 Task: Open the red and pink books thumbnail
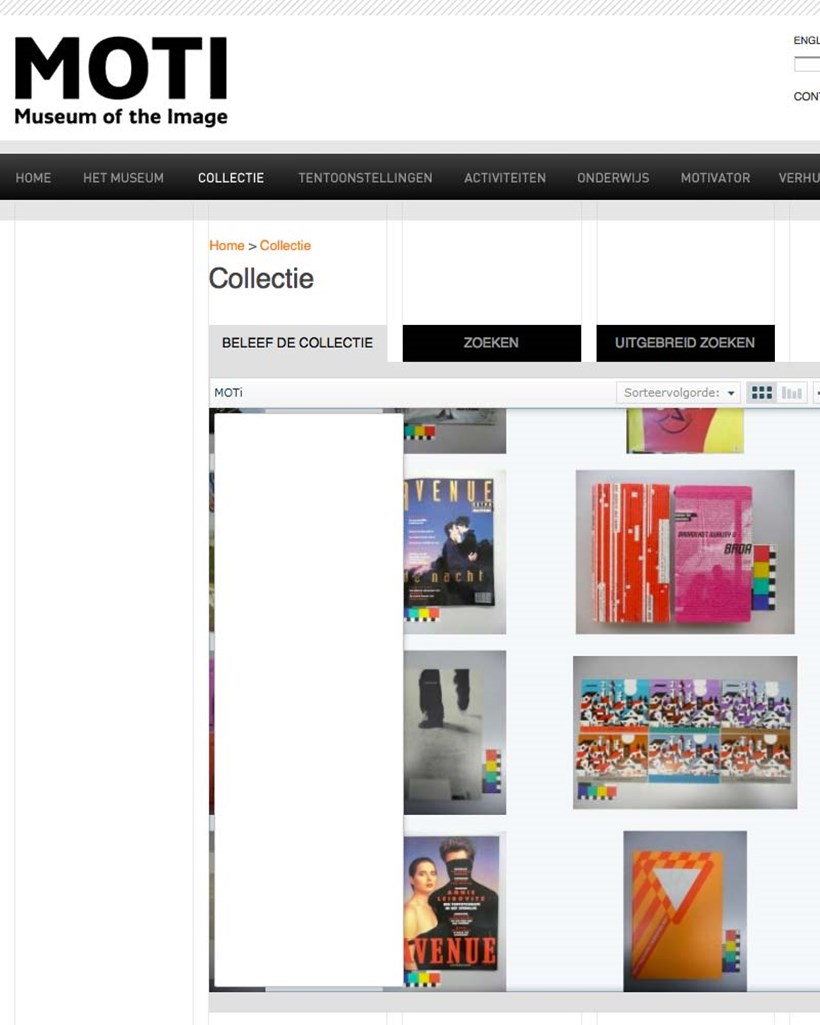tap(685, 552)
